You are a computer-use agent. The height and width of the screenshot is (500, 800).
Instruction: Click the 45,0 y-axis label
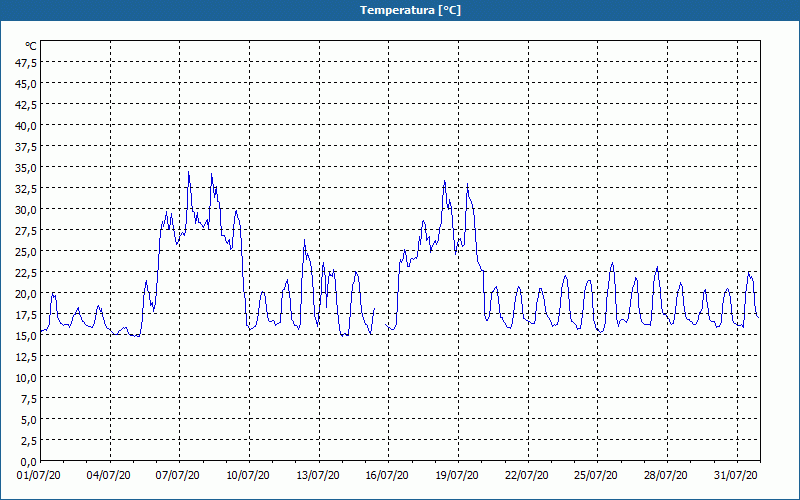point(27,84)
